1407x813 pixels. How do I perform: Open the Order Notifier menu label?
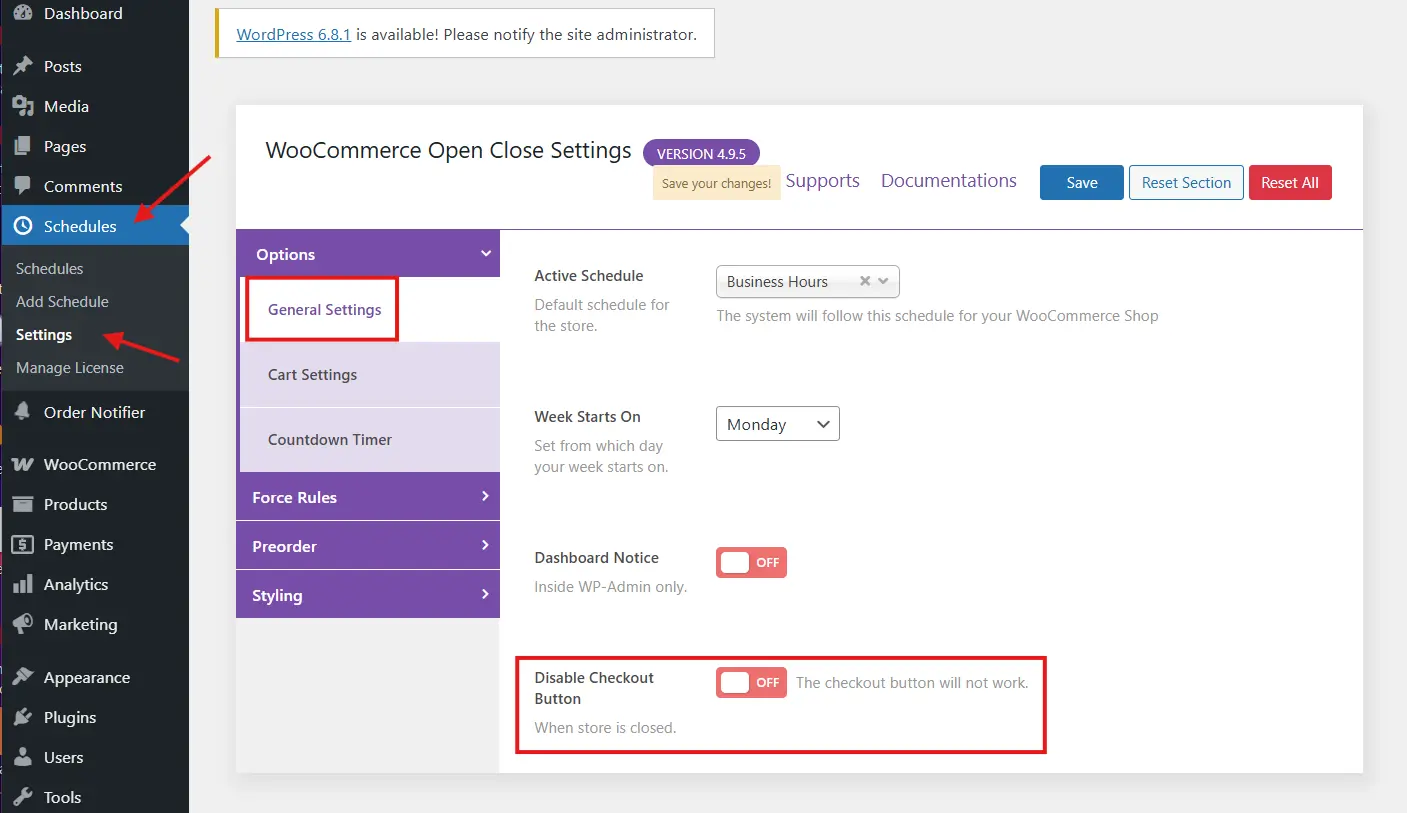click(x=95, y=413)
